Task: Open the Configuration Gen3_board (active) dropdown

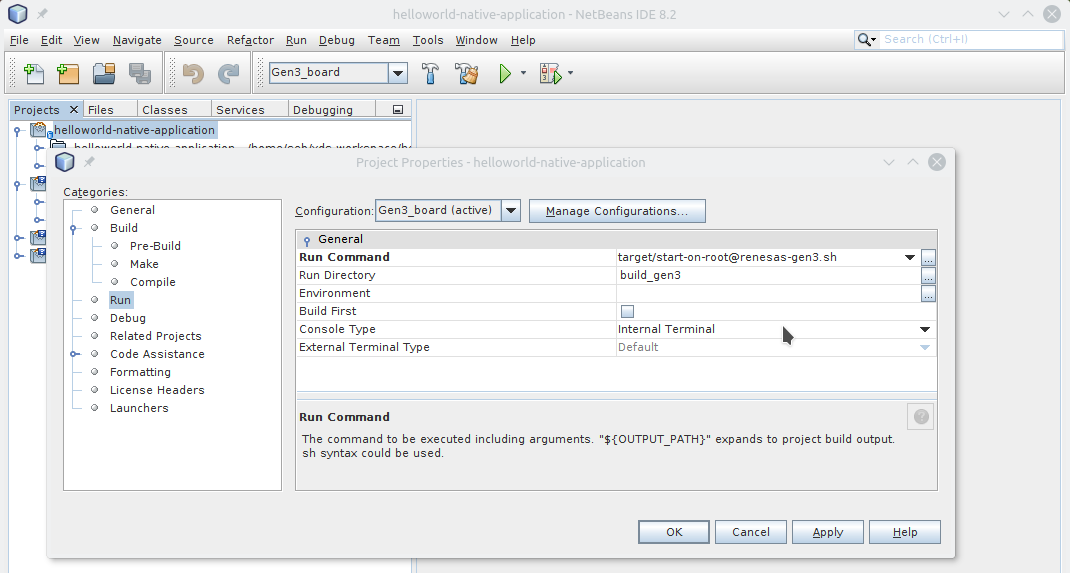Action: coord(511,211)
